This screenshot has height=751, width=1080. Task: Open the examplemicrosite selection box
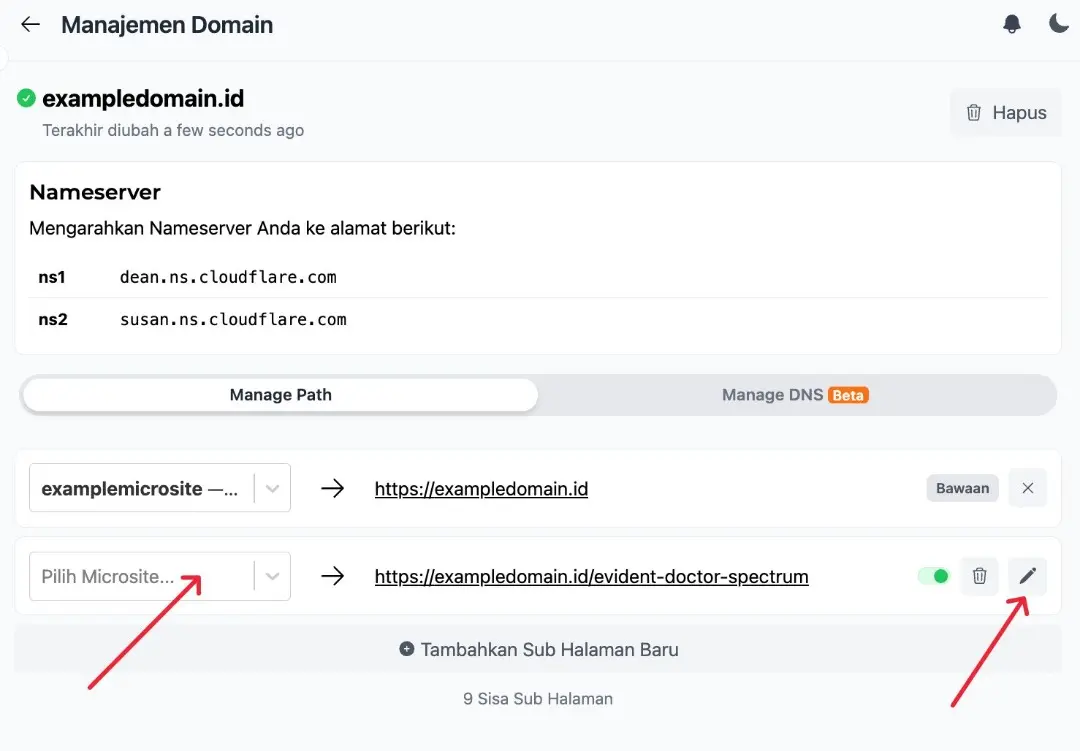pos(160,488)
